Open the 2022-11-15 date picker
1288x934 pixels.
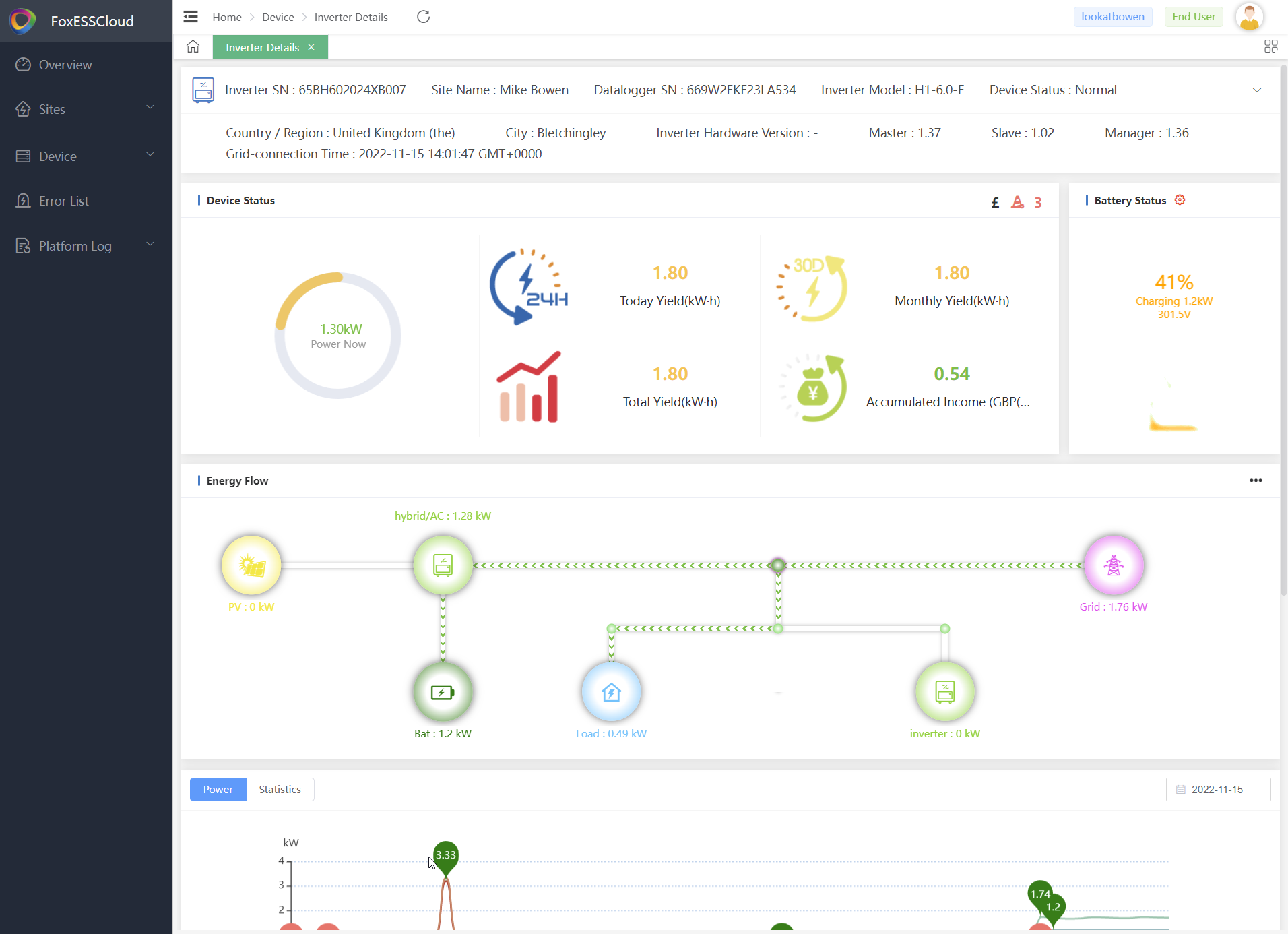(1217, 789)
